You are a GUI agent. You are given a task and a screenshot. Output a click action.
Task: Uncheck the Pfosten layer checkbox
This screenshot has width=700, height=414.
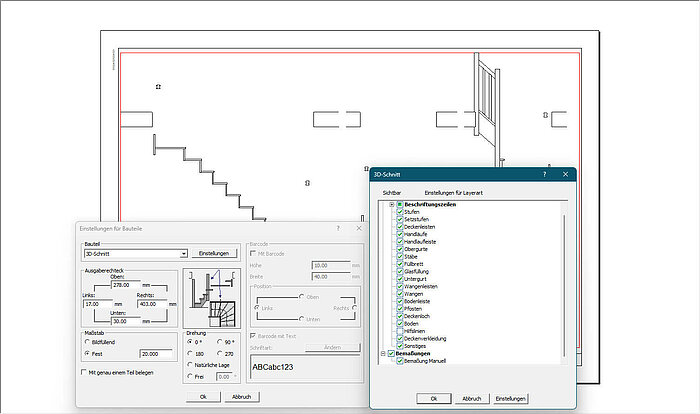(x=400, y=309)
